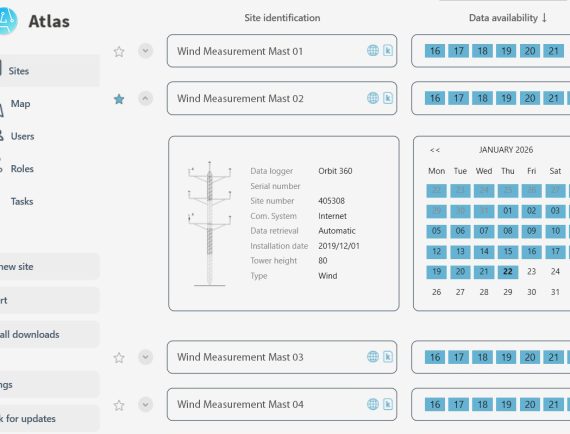Click the JANUARY 2026 calendar title
Viewport: 570px width, 434px height.
pyautogui.click(x=506, y=150)
